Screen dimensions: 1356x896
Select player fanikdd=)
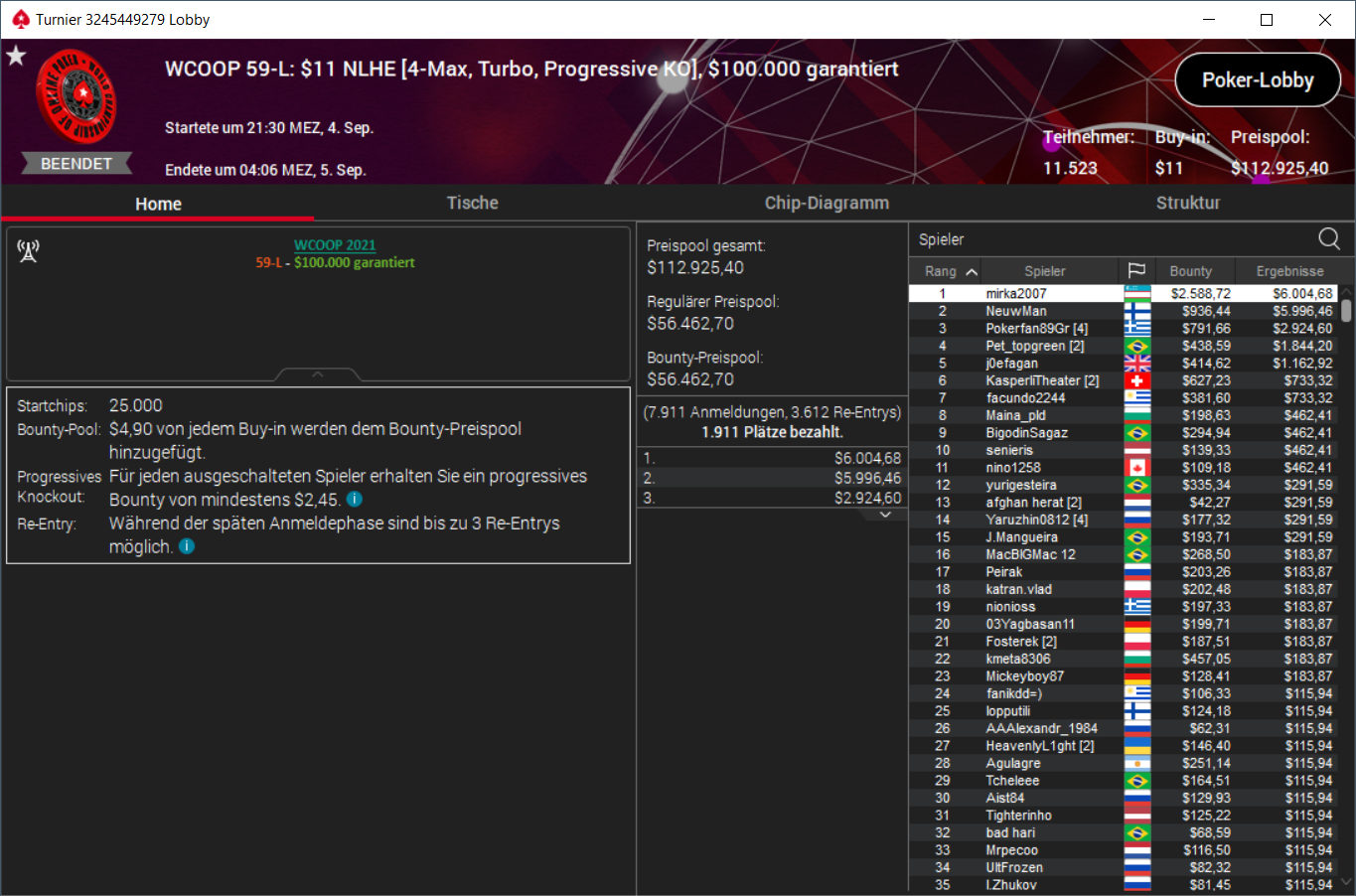coord(1124,693)
